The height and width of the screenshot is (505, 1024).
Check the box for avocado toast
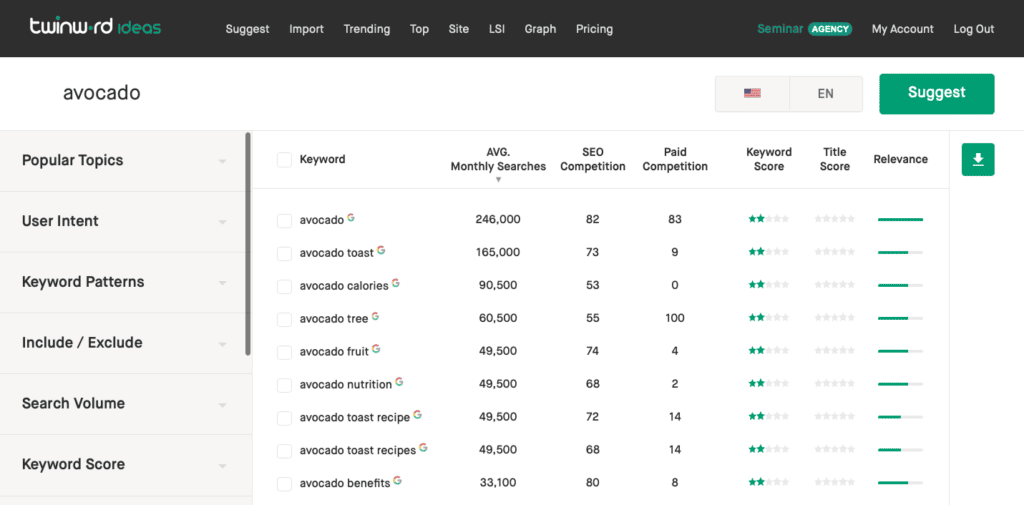(284, 253)
